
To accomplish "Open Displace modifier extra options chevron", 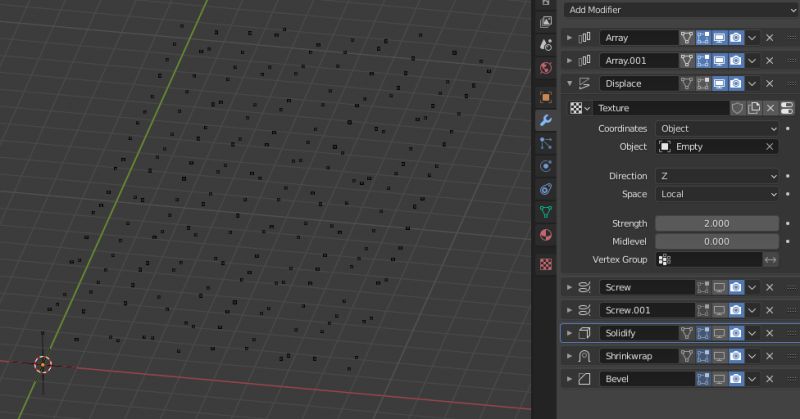I will point(752,84).
